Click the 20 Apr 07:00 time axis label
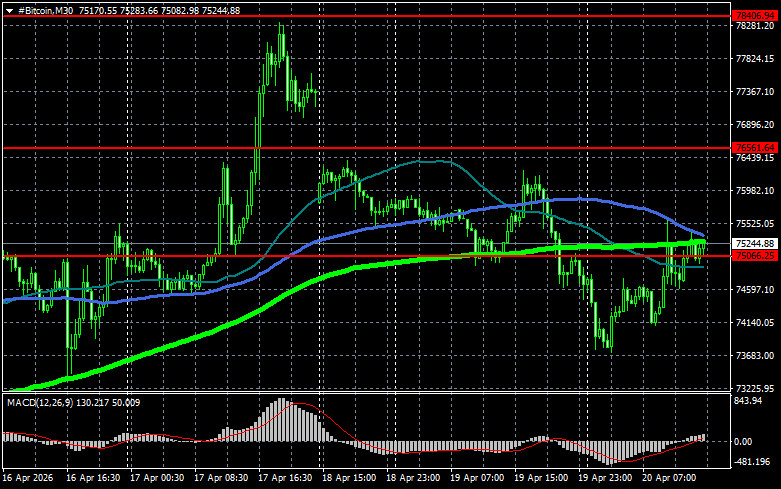The image size is (781, 489). point(669,478)
